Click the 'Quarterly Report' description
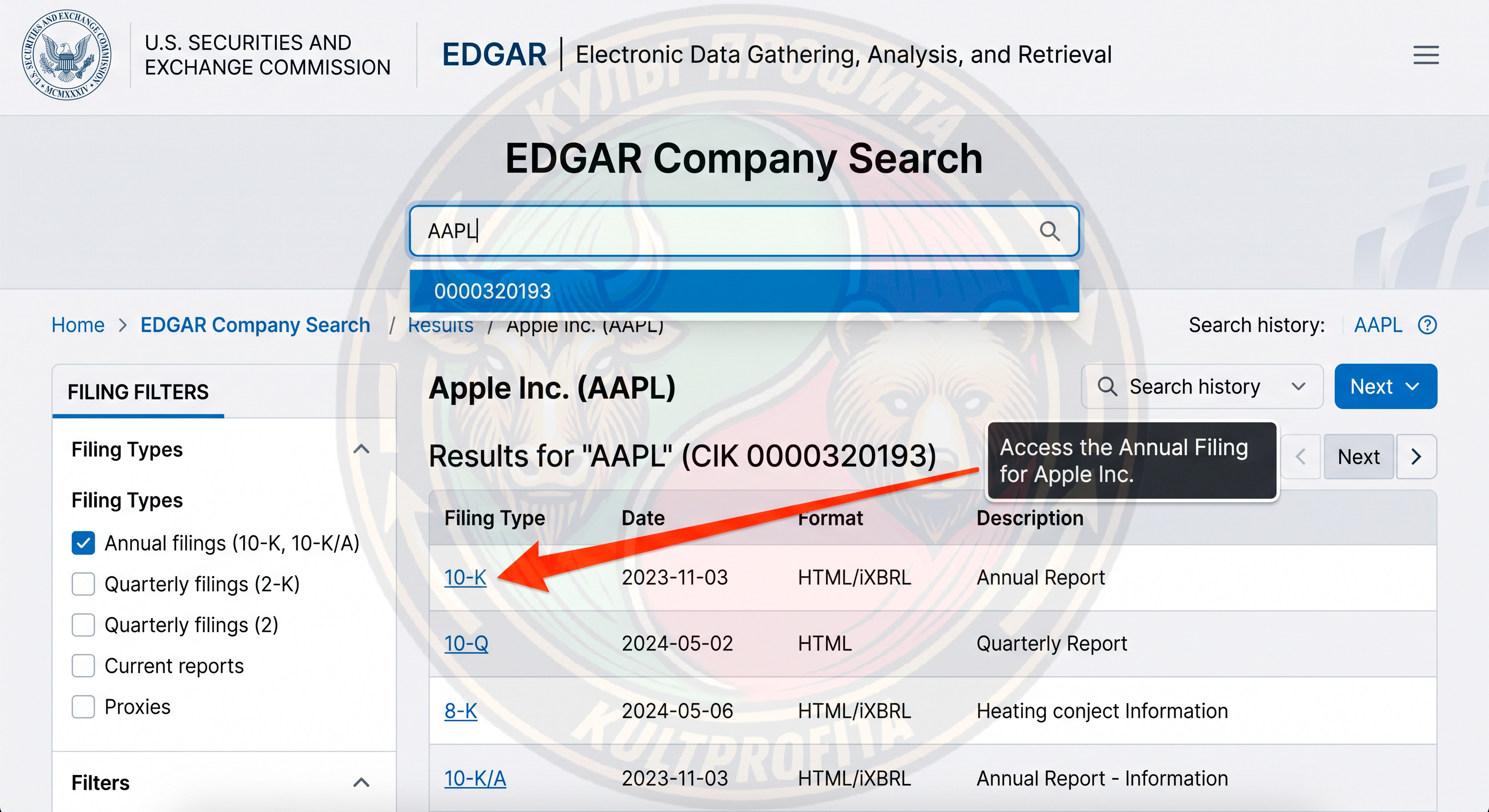The height and width of the screenshot is (812, 1489). point(1051,643)
